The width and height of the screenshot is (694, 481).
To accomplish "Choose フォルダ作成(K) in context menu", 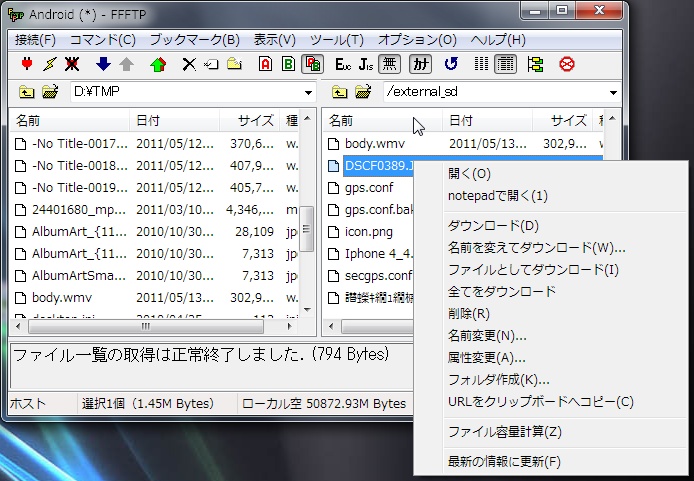I will click(x=550, y=379).
